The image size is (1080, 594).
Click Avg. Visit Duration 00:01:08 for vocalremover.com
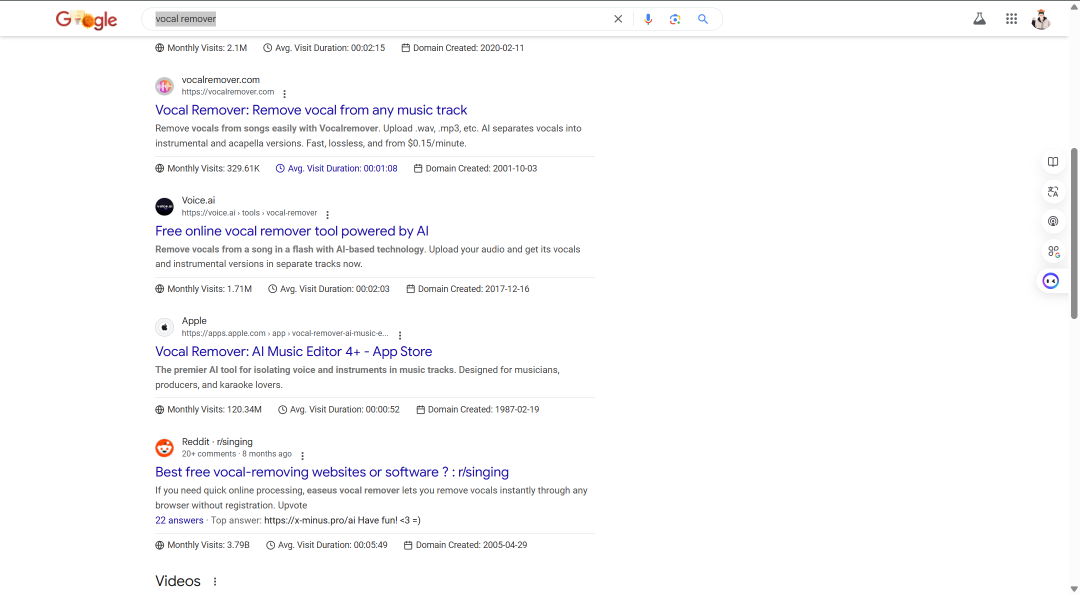342,168
